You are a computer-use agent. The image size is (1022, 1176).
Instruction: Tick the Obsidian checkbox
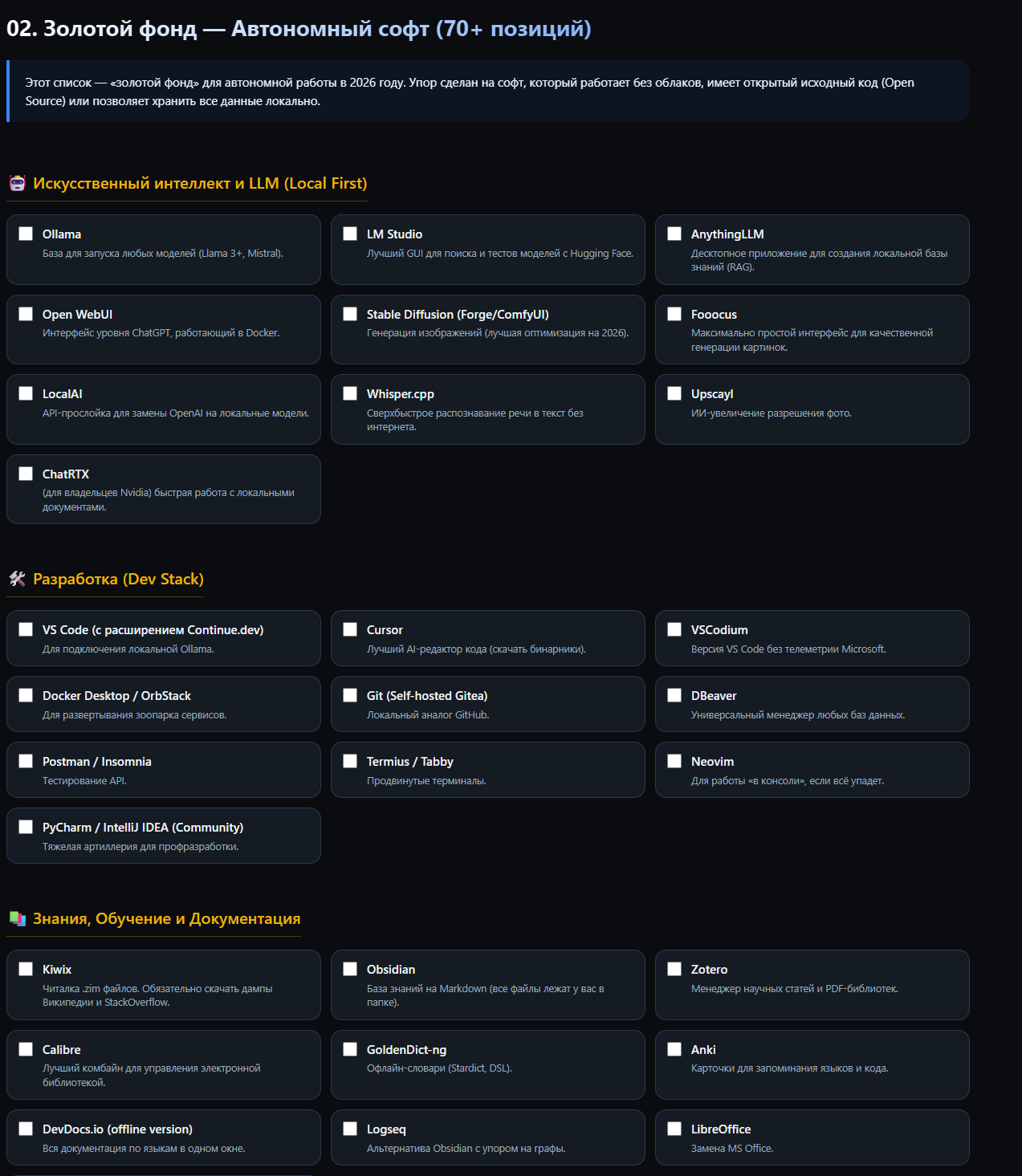350,969
